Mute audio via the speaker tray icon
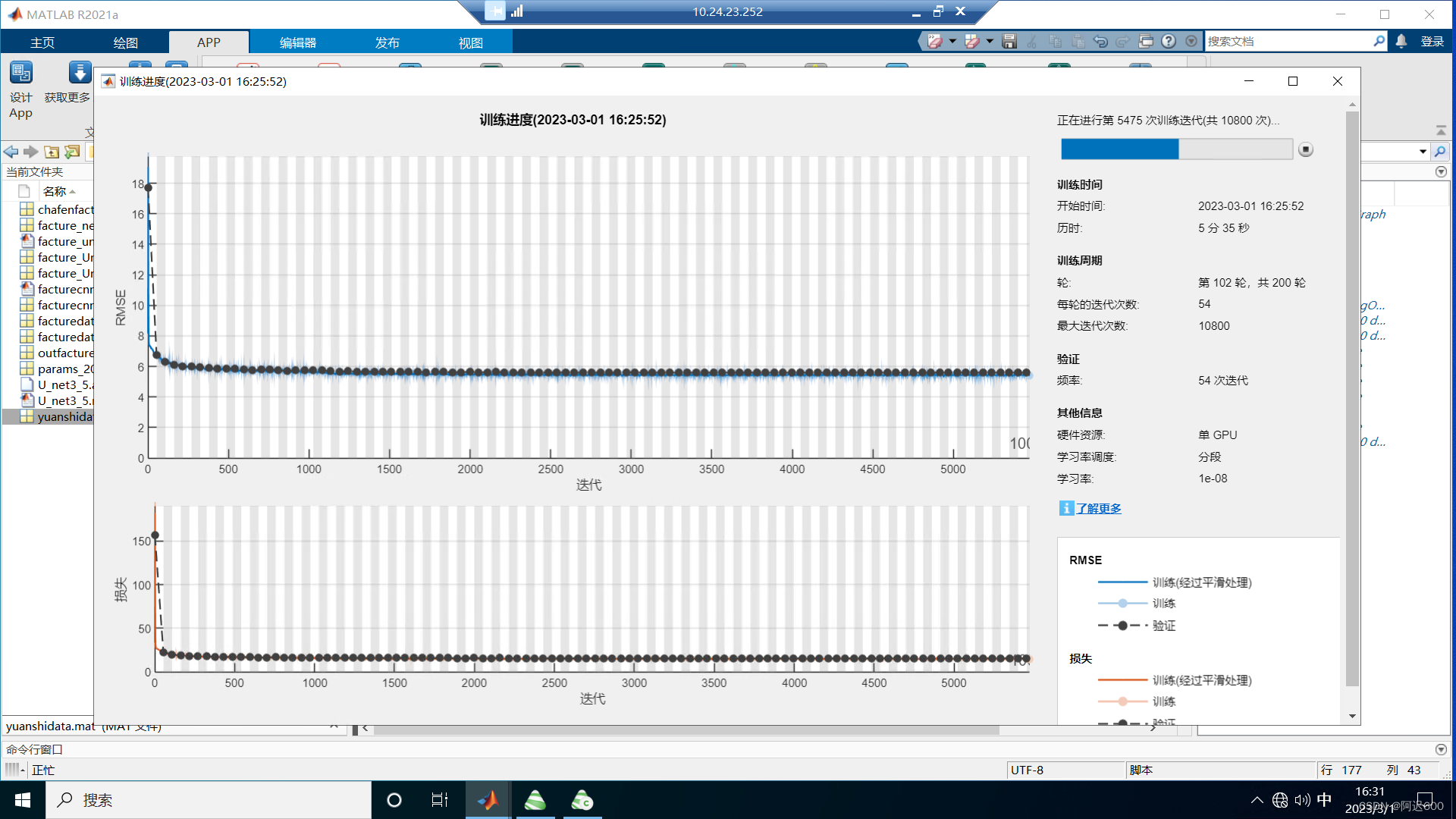Viewport: 1456px width, 819px height. pos(1302,800)
